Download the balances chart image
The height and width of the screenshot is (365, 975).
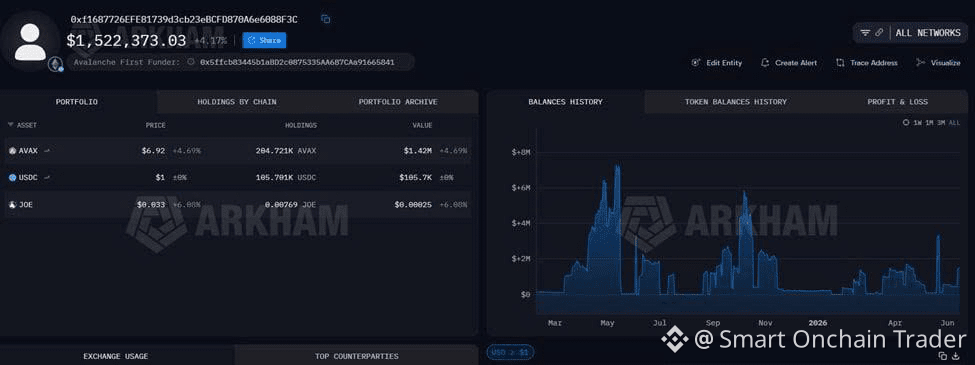point(956,356)
